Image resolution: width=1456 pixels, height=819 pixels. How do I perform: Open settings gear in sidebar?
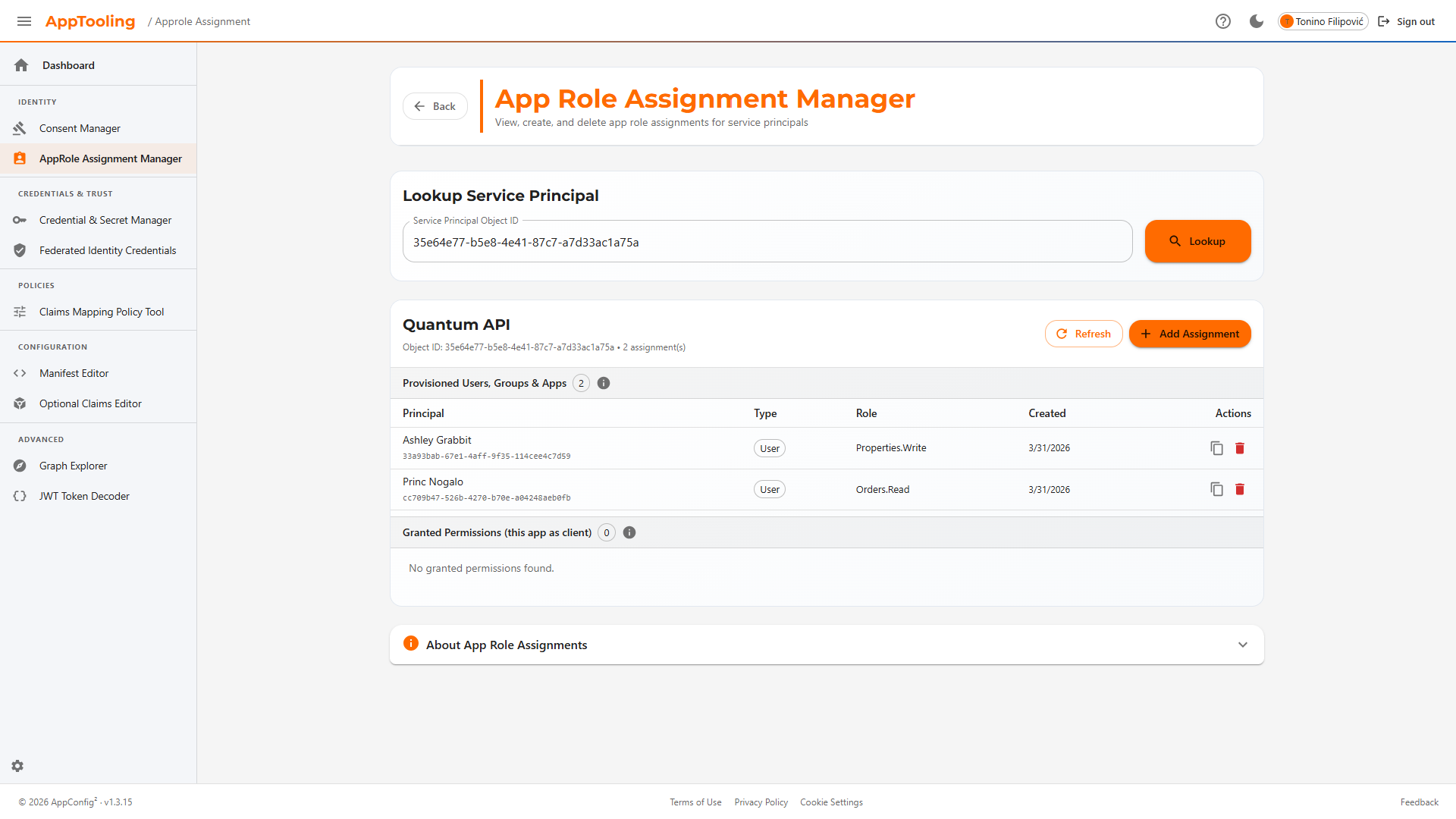click(17, 766)
